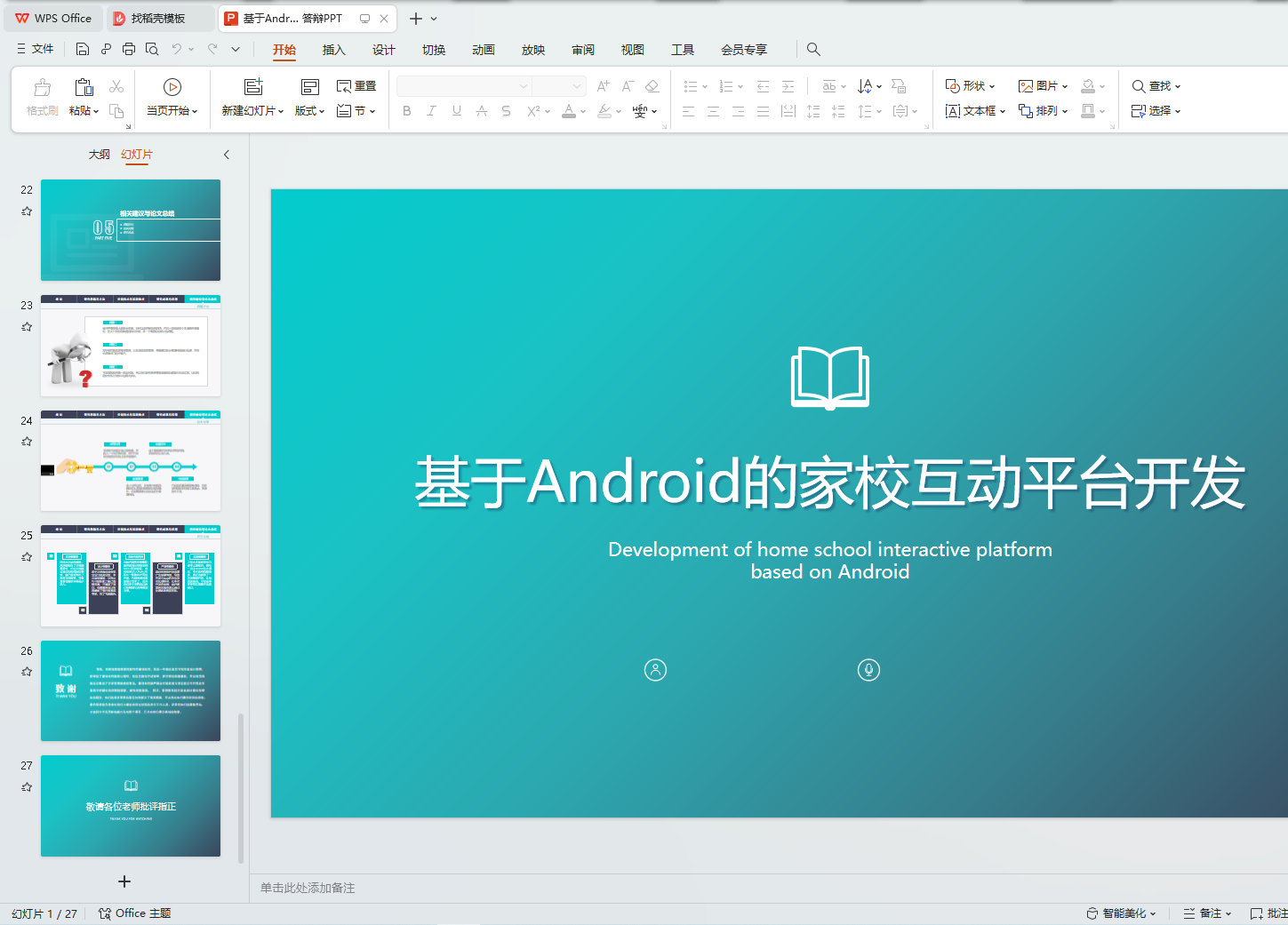The width and height of the screenshot is (1288, 925).
Task: Click the search magnifier icon beside 会员专享
Action: coord(813,50)
